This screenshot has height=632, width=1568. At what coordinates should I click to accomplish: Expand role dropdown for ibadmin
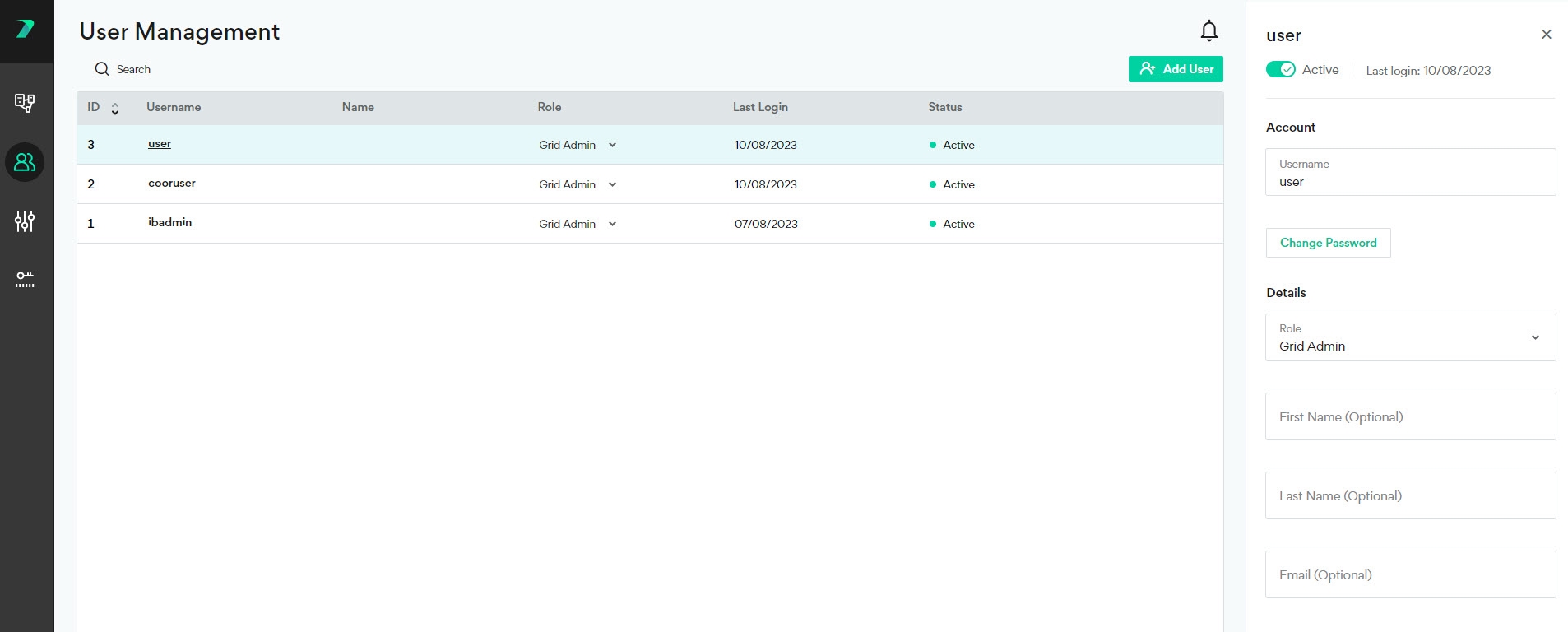coord(612,224)
